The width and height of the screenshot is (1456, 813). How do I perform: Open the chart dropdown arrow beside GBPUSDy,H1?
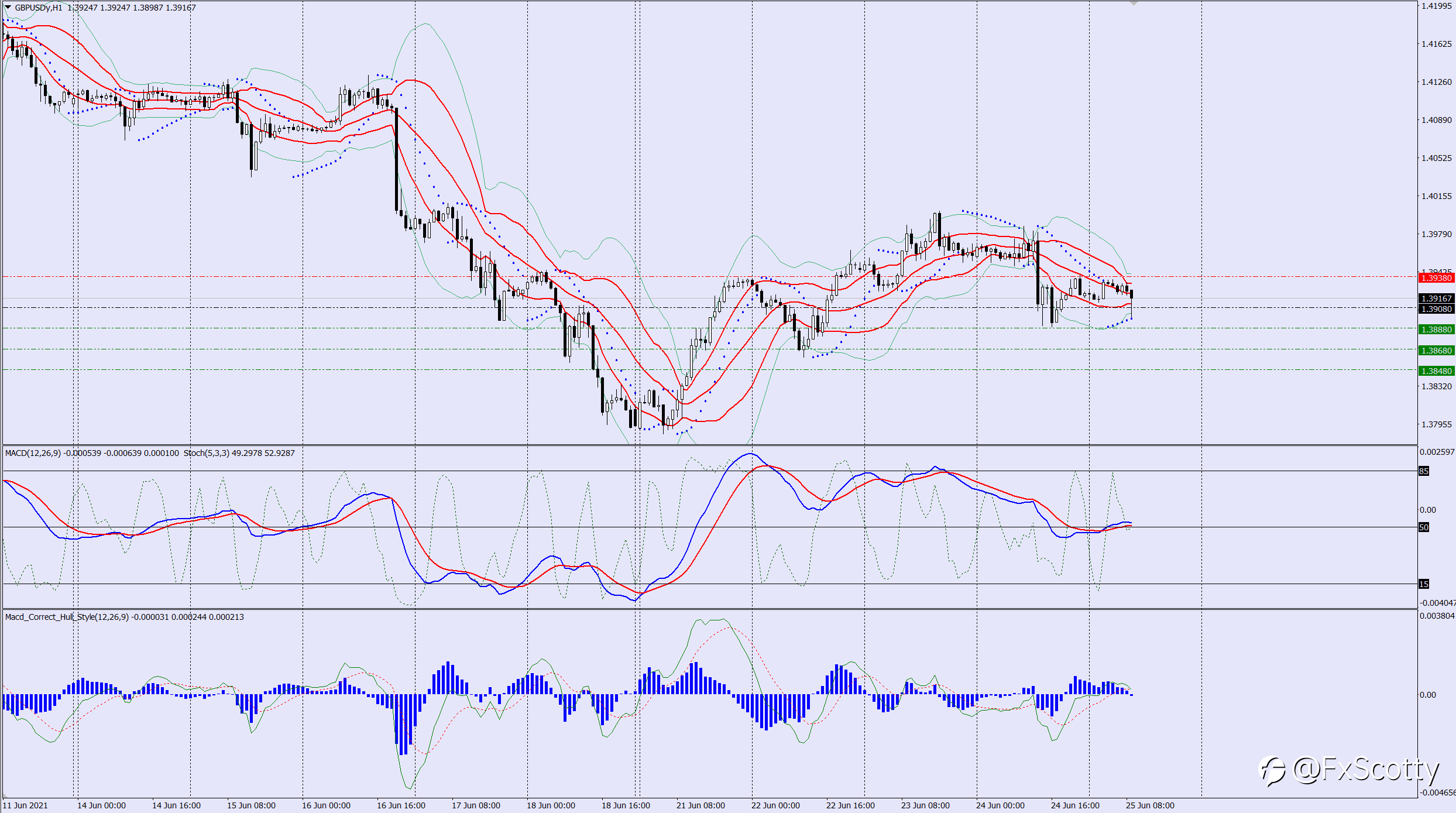[8, 7]
